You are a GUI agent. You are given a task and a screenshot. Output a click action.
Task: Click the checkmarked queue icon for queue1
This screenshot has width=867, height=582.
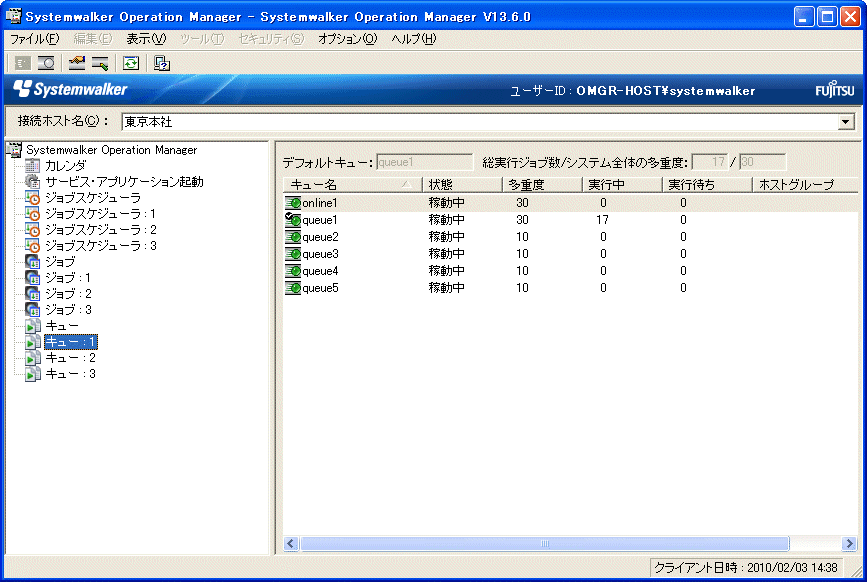[293, 220]
